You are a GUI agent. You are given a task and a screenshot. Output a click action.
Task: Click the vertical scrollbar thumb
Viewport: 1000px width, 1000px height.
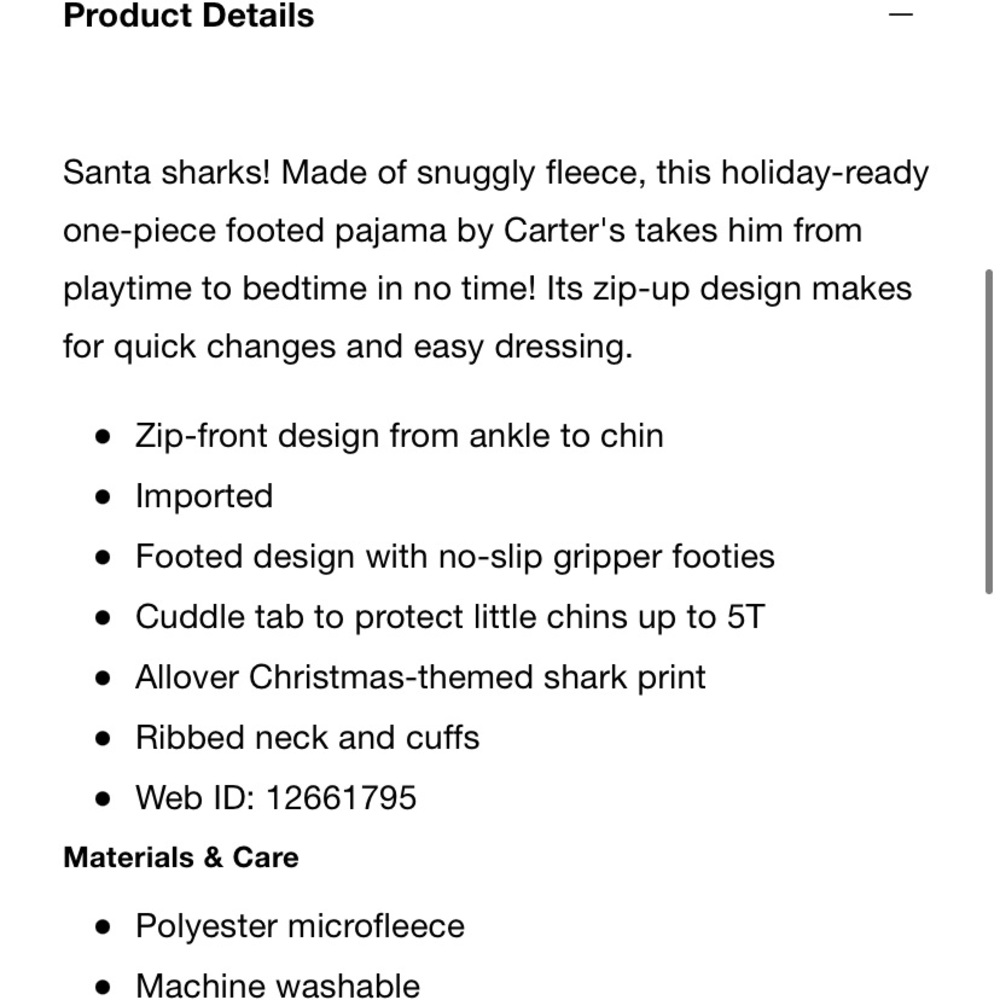989,432
